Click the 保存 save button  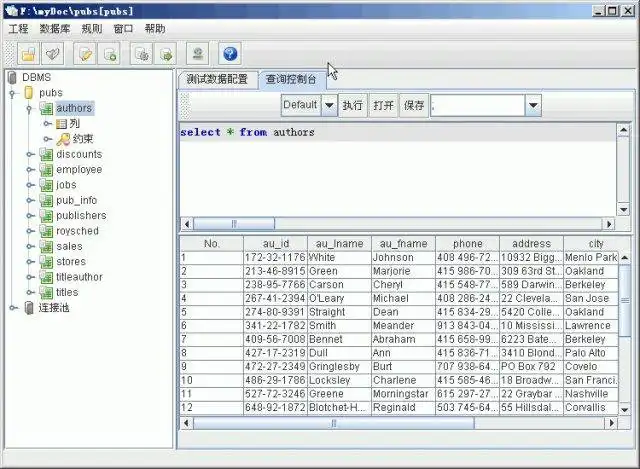point(414,105)
